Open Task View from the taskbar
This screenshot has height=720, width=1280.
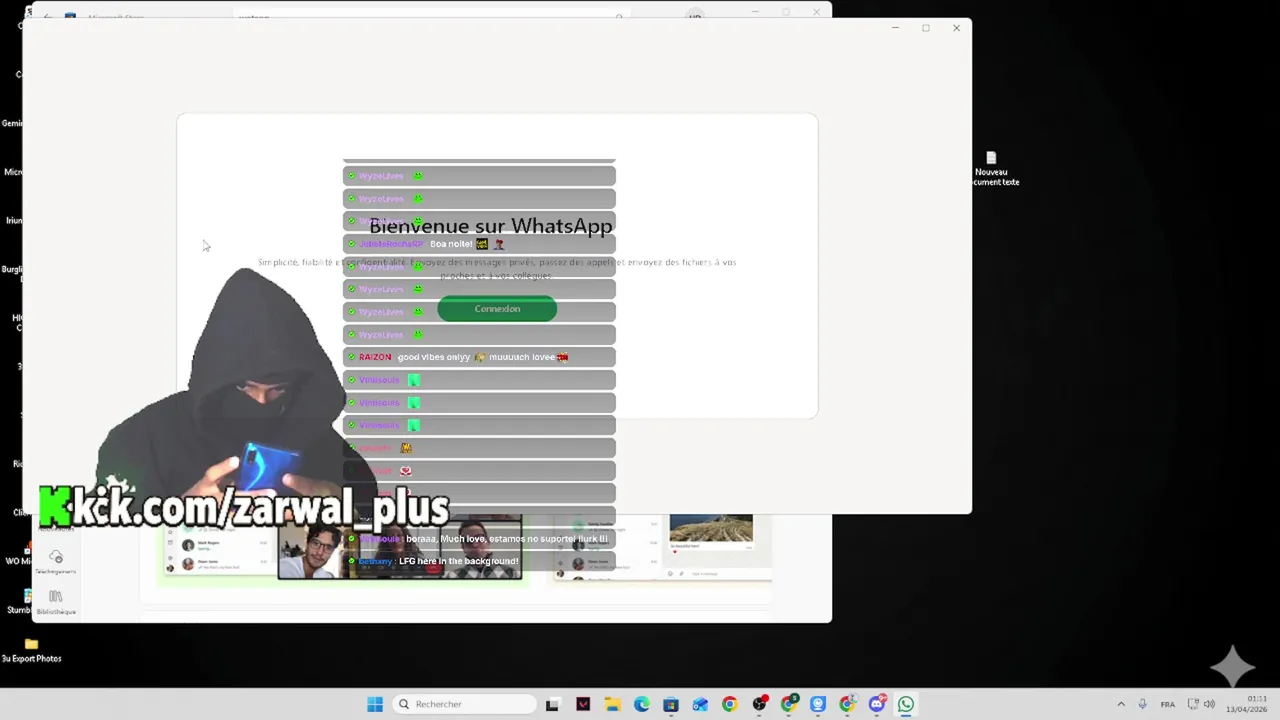[552, 704]
